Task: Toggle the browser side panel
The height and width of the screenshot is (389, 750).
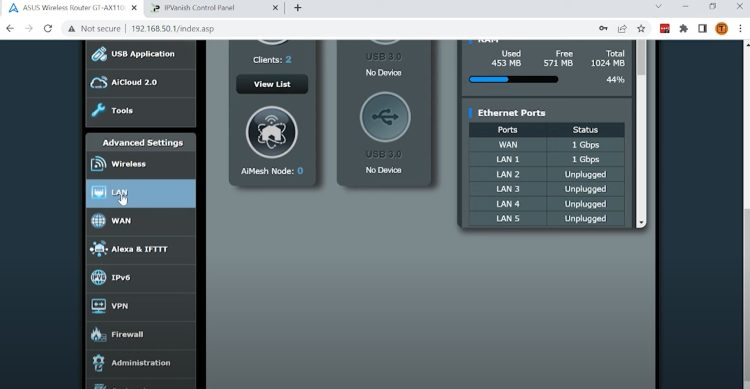Action: pyautogui.click(x=702, y=29)
